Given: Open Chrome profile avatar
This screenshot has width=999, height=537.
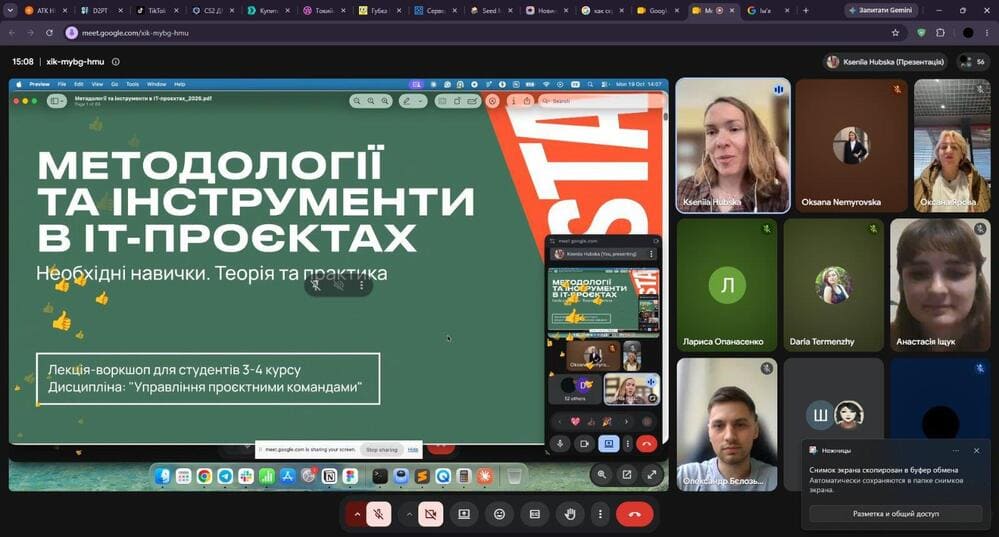Looking at the screenshot, I should 968,32.
